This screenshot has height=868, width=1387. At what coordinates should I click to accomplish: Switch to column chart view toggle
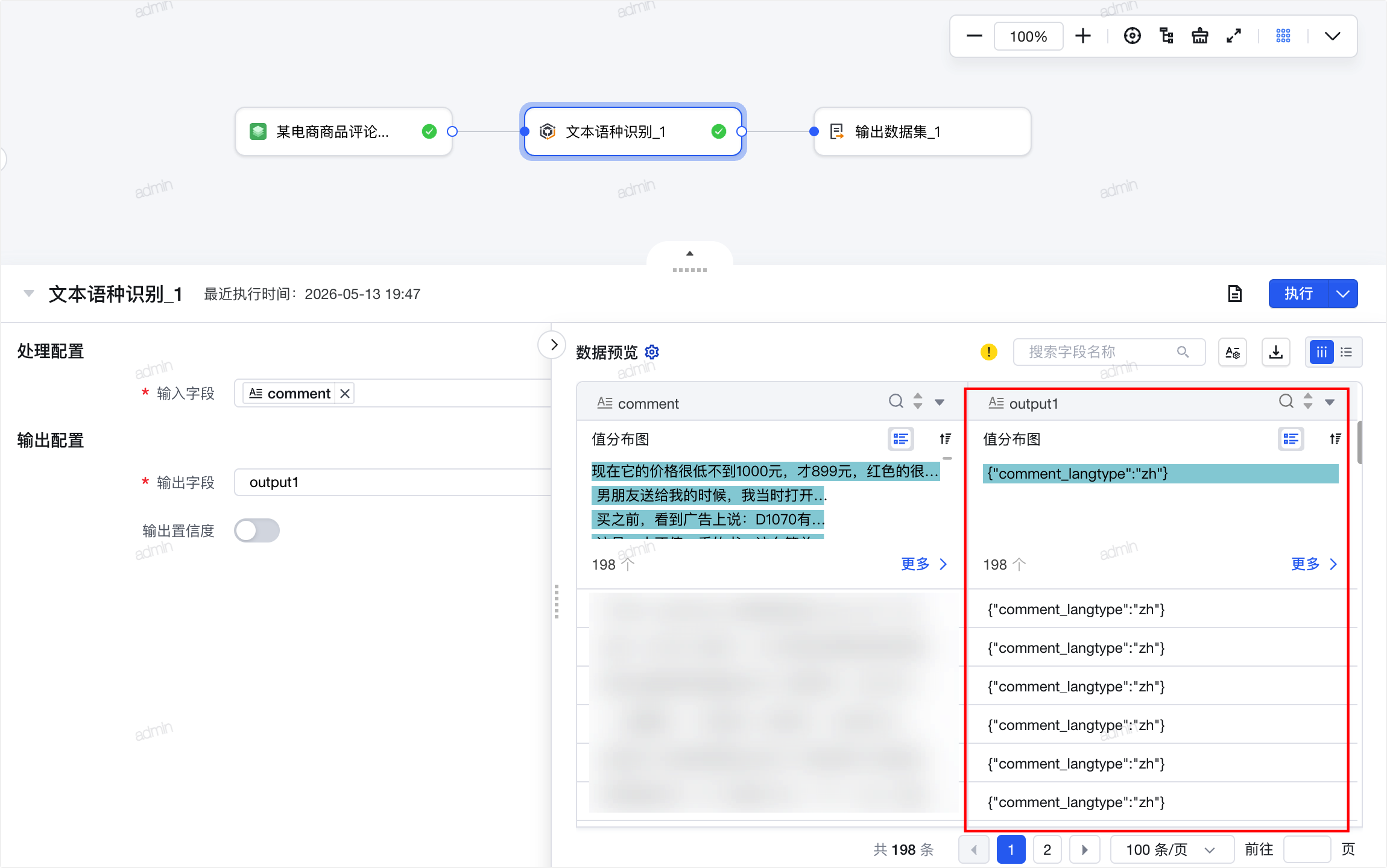[x=1321, y=352]
